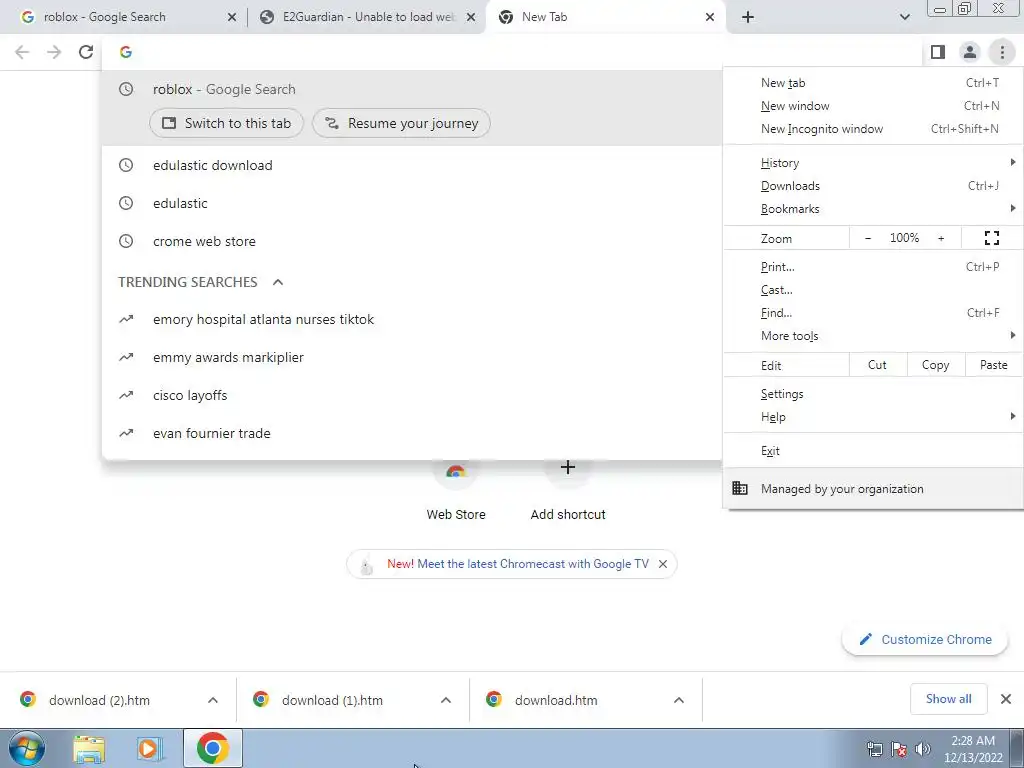This screenshot has width=1024, height=768.
Task: Open the Windows Start button
Action: pos(27,748)
